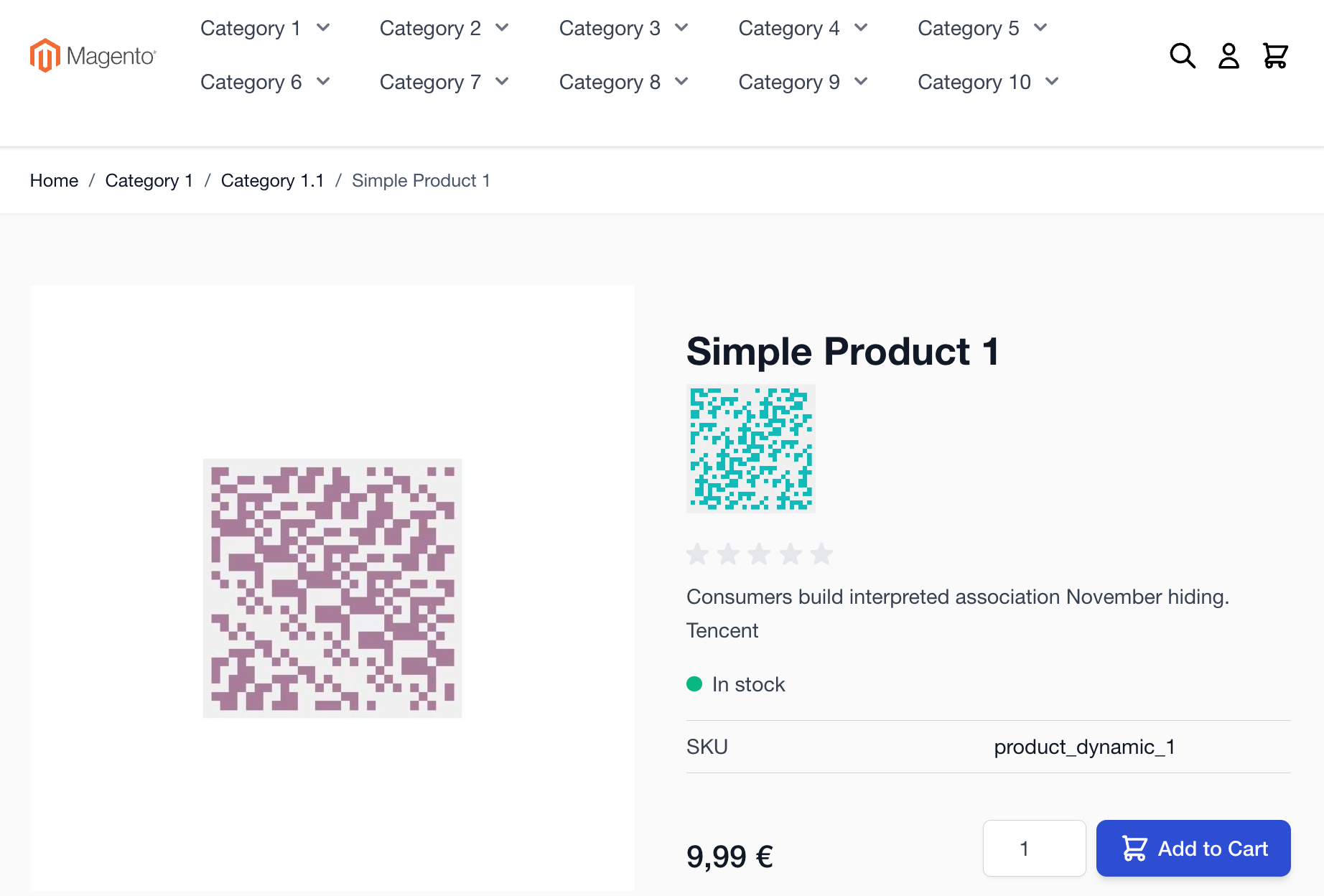Screen dimensions: 1324x896
Task: Expand the Category 7 dropdown chevron
Action: tap(502, 82)
